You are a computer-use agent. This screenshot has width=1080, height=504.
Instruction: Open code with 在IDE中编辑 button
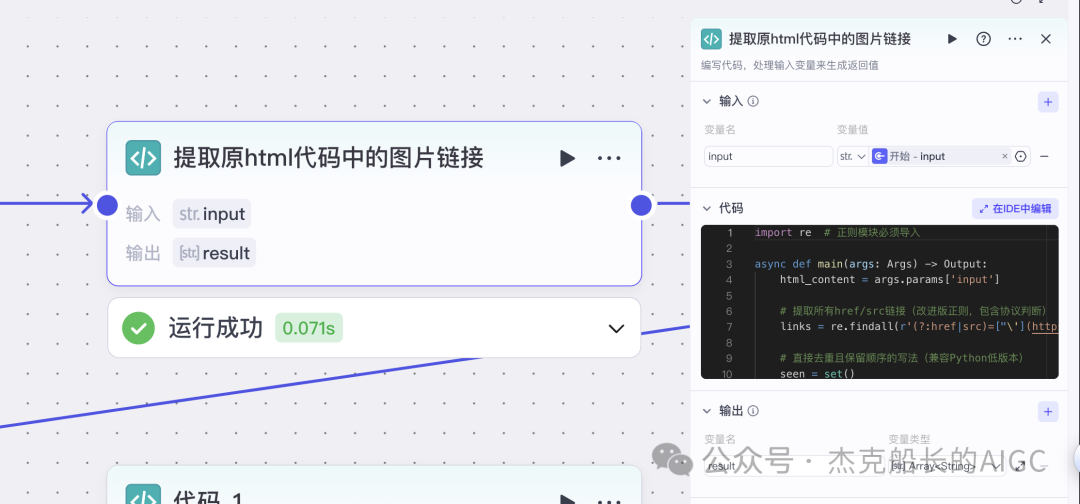pos(1015,209)
